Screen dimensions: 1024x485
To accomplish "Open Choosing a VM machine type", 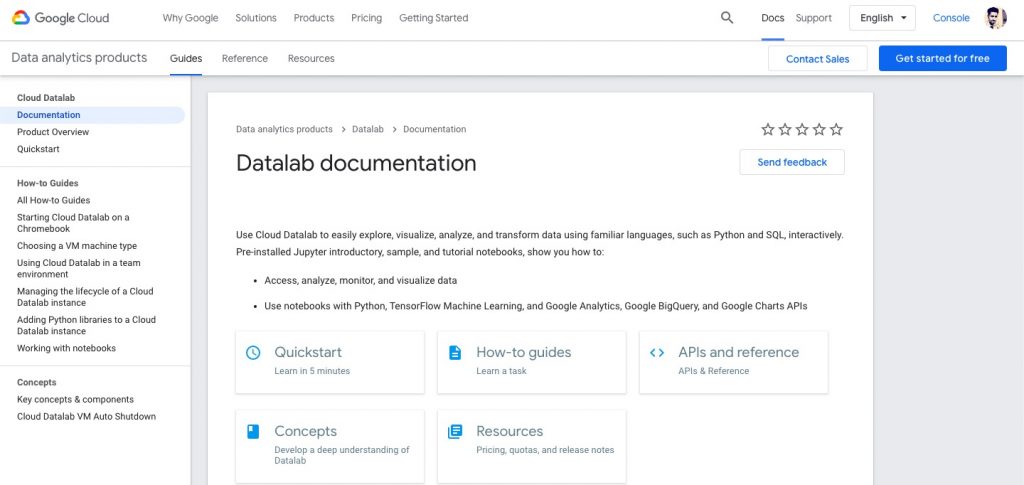I will point(77,246).
